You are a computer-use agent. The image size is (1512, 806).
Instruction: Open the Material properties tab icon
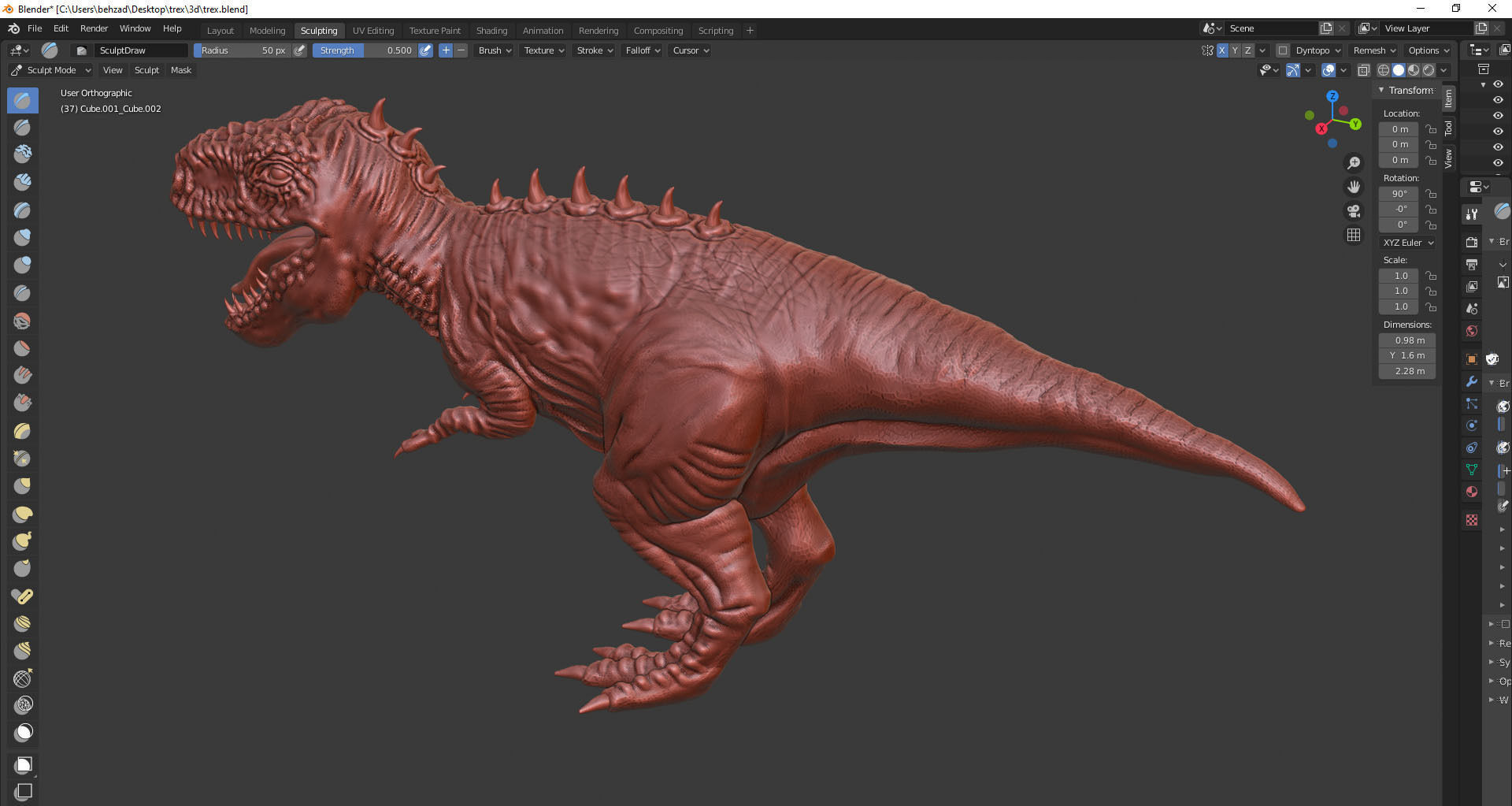1471,492
